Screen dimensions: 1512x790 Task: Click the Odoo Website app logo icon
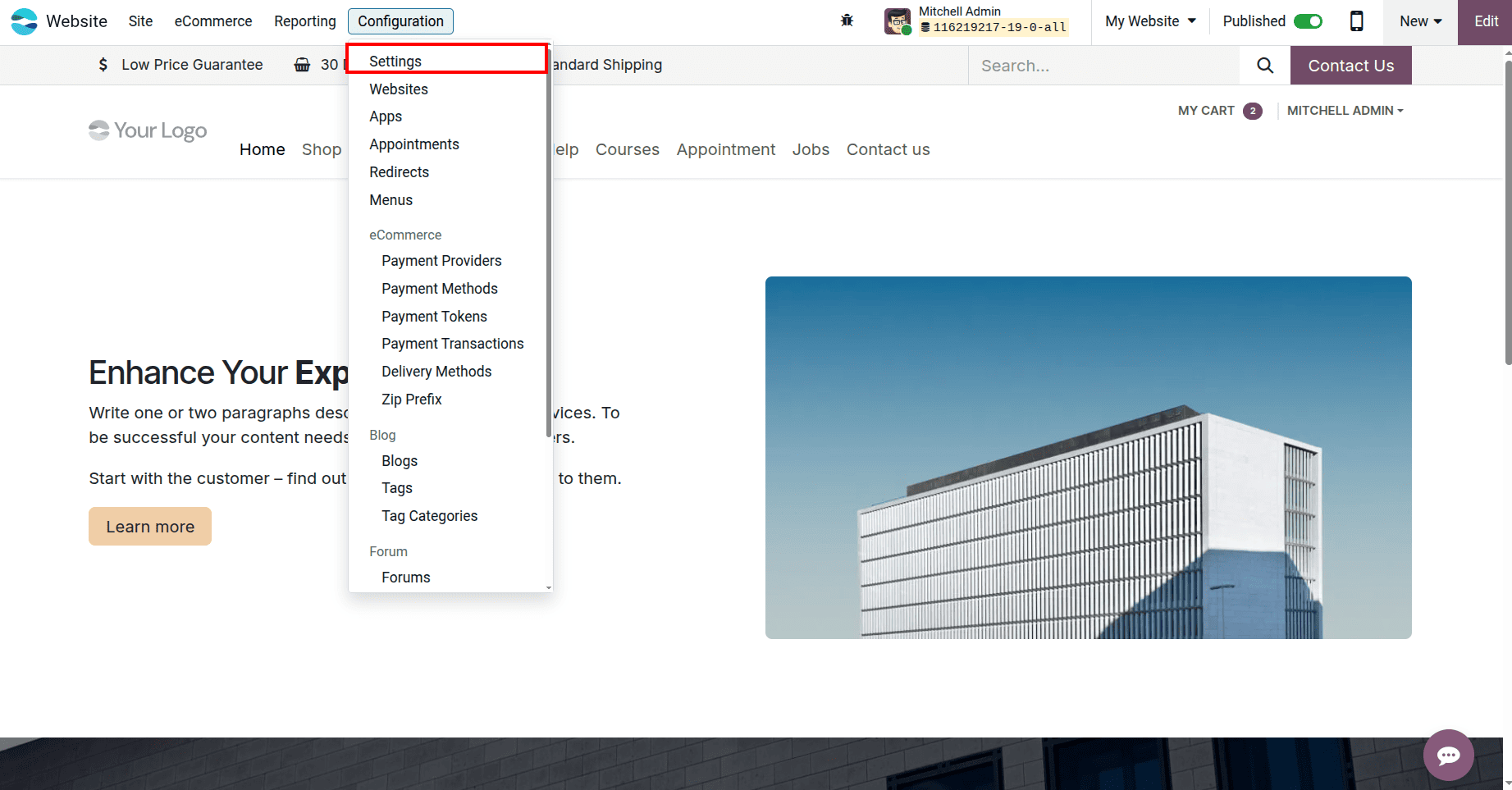24,21
